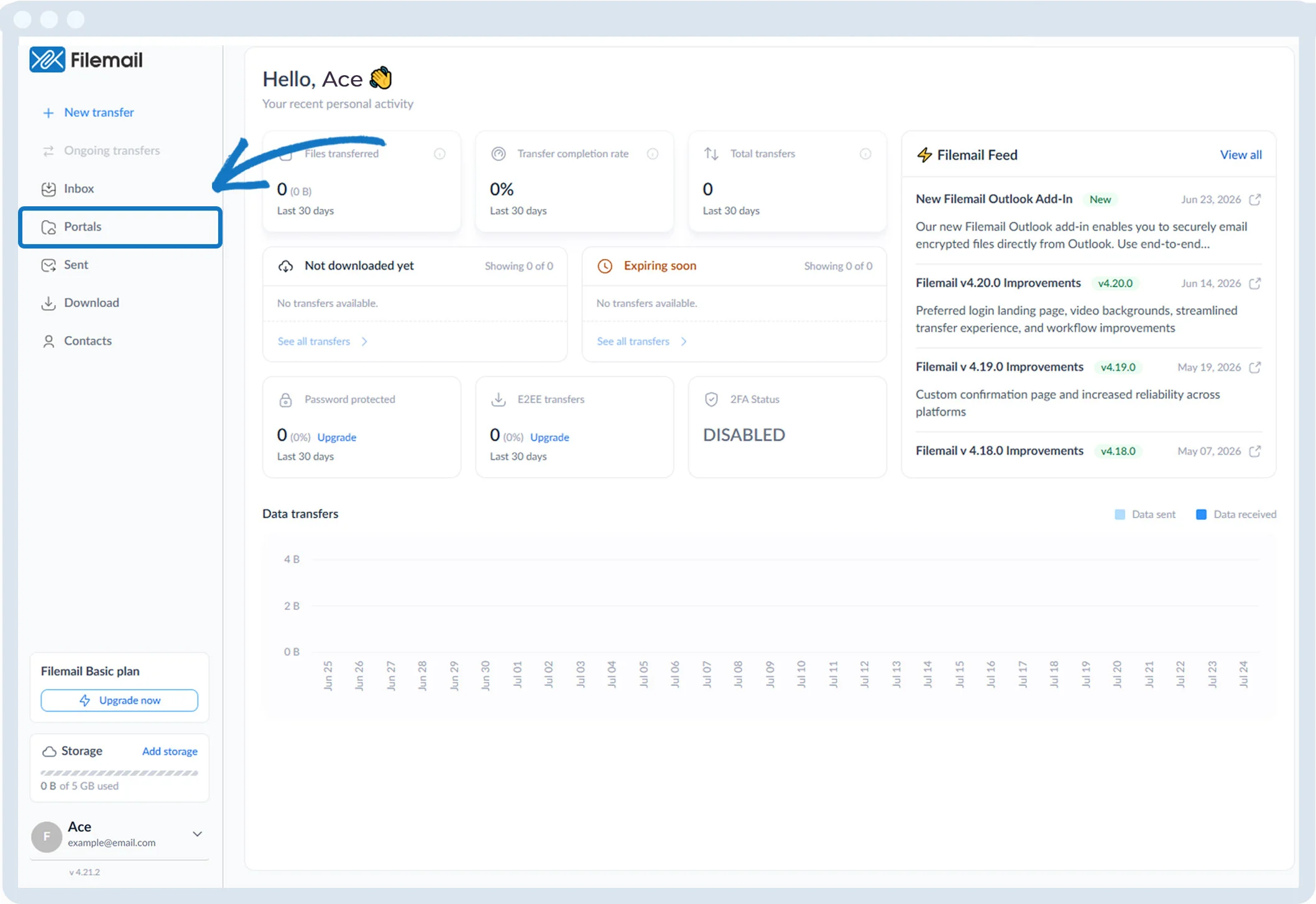Viewport: 1316px width, 904px height.
Task: Click the v4.18.0 version badge
Action: point(1118,451)
